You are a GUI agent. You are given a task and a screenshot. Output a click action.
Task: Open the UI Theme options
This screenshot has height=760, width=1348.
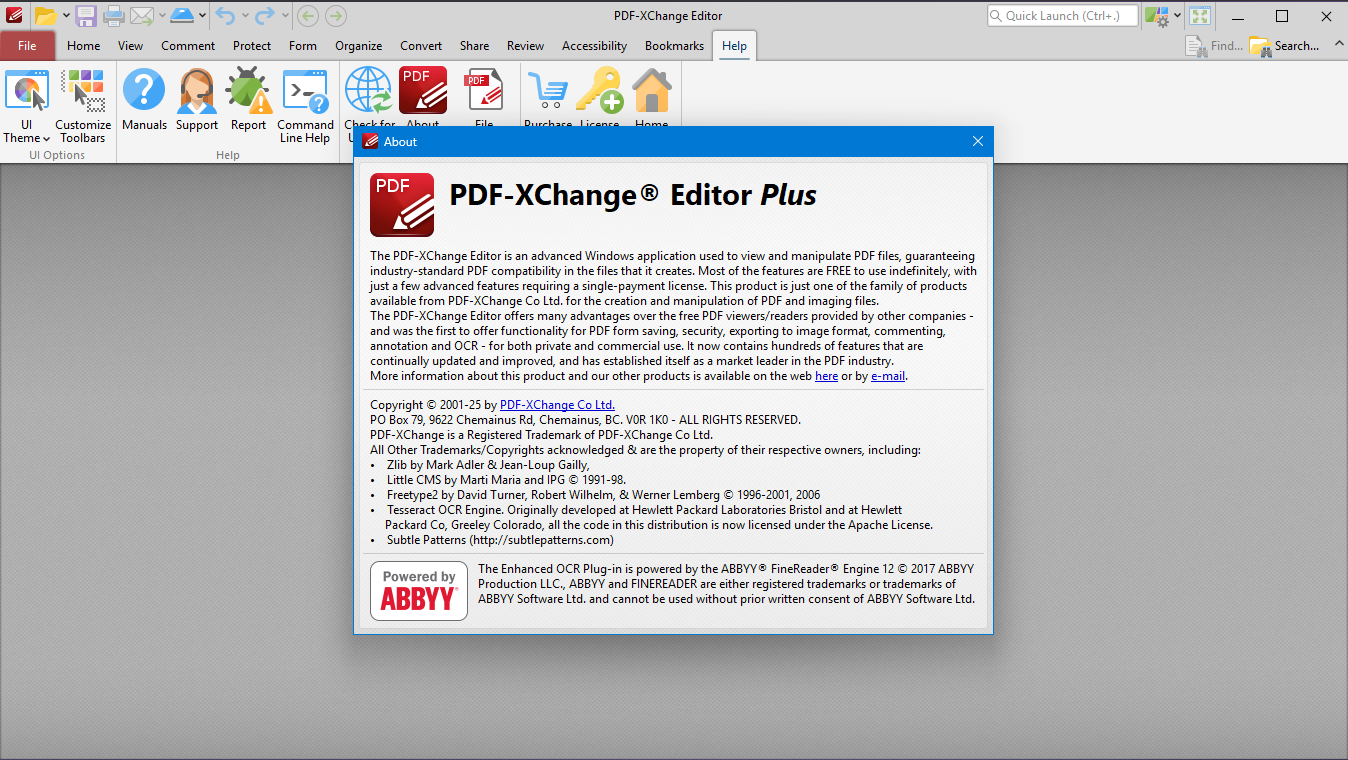[27, 105]
